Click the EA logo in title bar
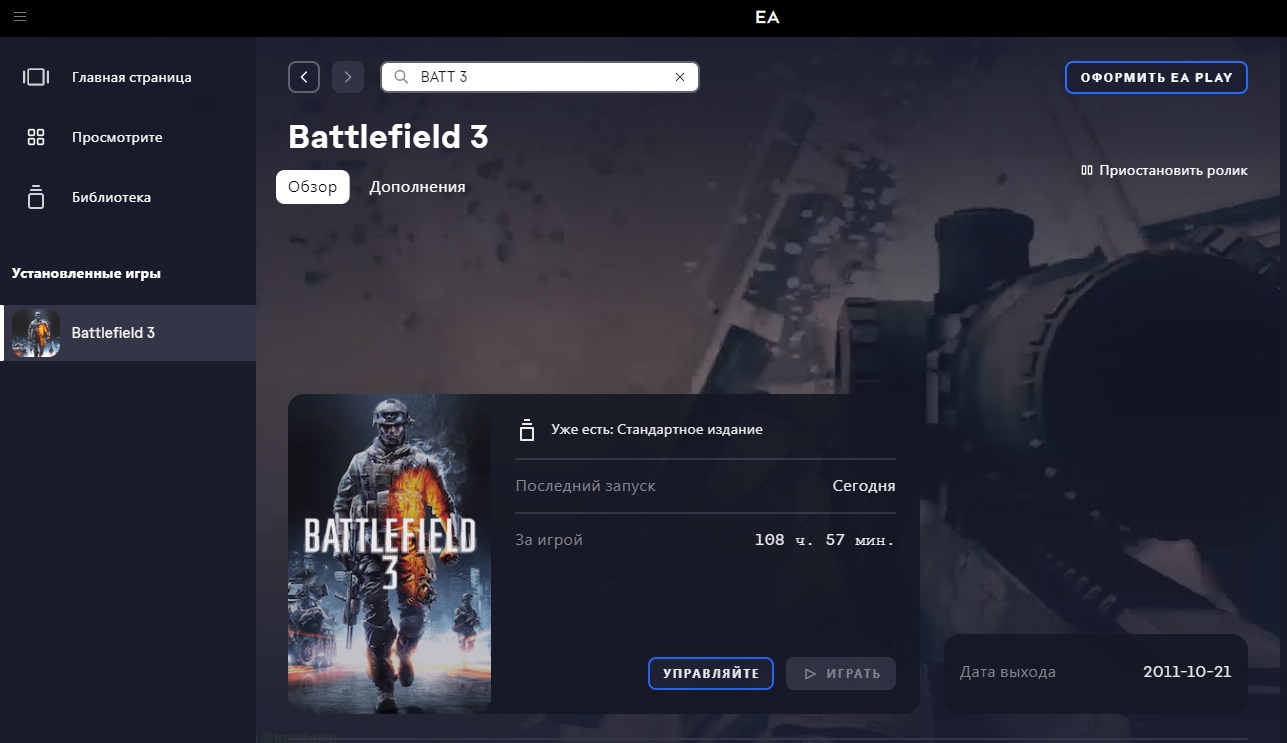This screenshot has width=1287, height=743. pos(767,17)
